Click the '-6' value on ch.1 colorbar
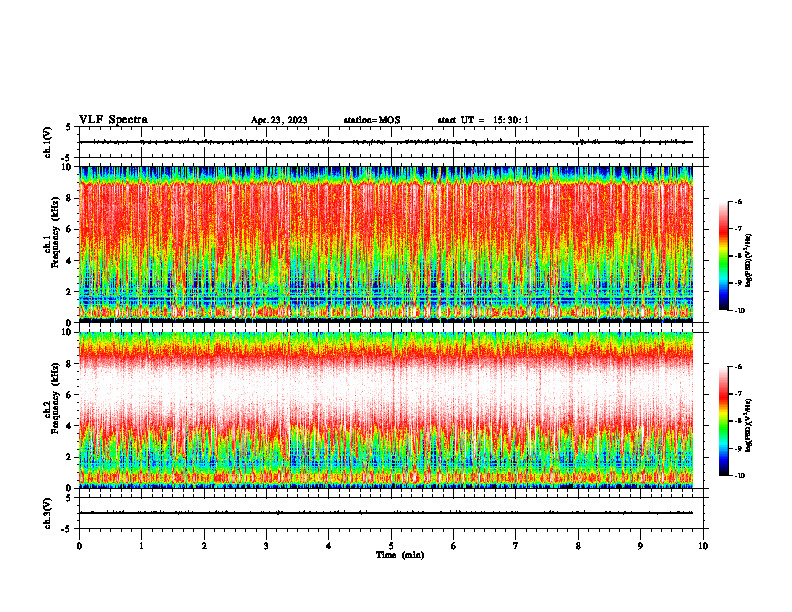Viewport: 792px width, 612px height. [738, 201]
